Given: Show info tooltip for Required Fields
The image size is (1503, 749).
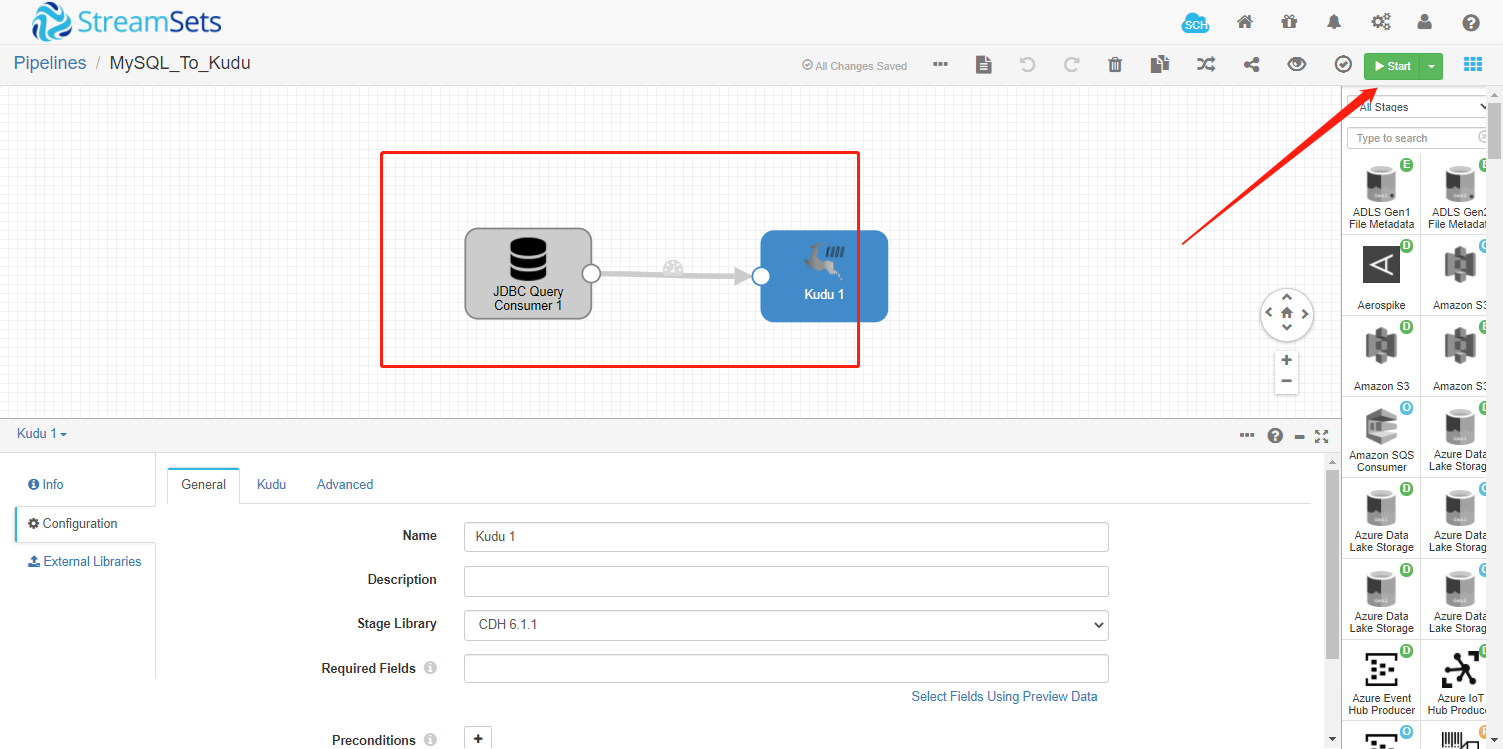Looking at the screenshot, I should 430,668.
